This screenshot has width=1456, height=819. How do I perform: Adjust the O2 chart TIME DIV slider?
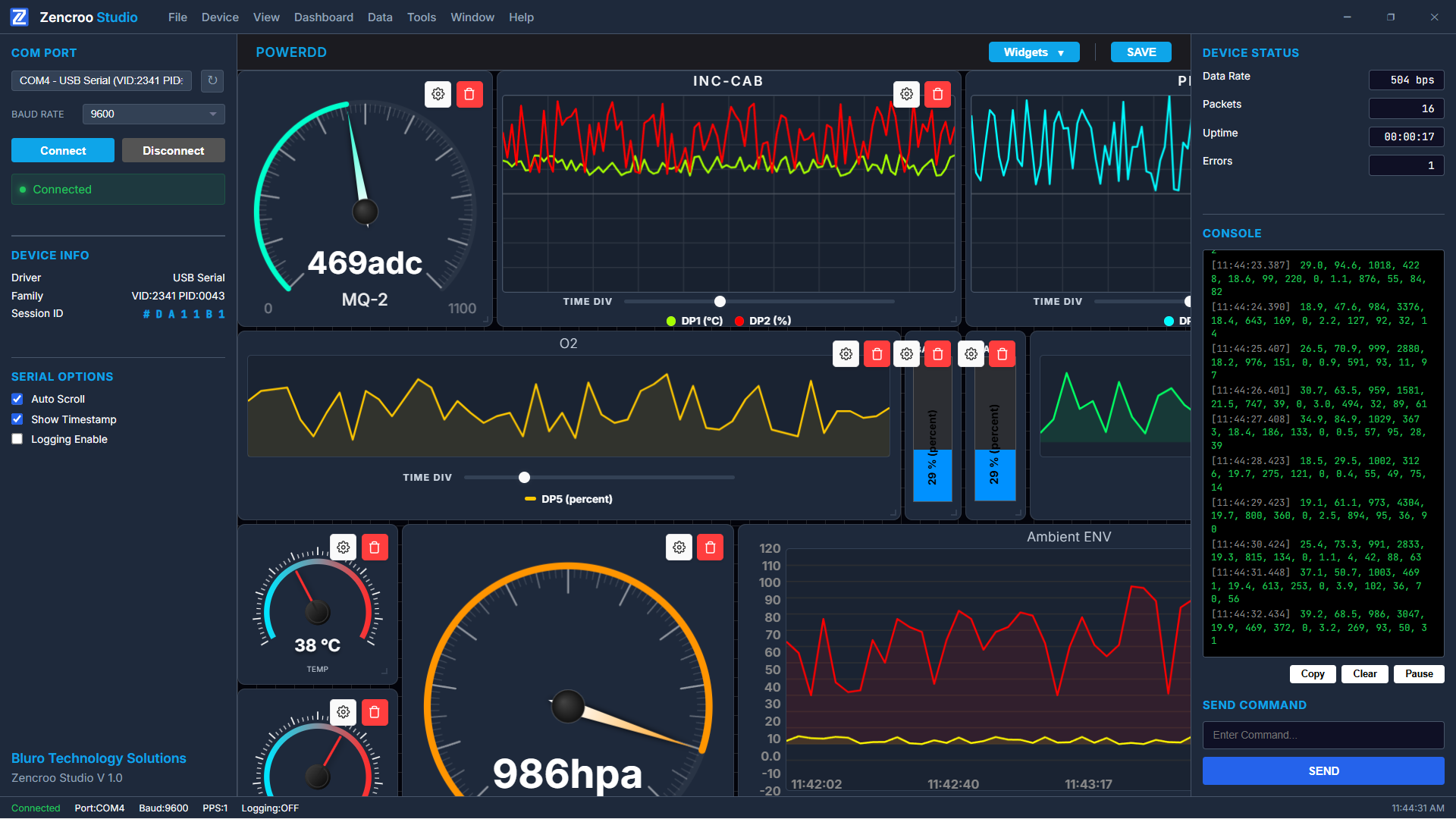click(x=524, y=477)
